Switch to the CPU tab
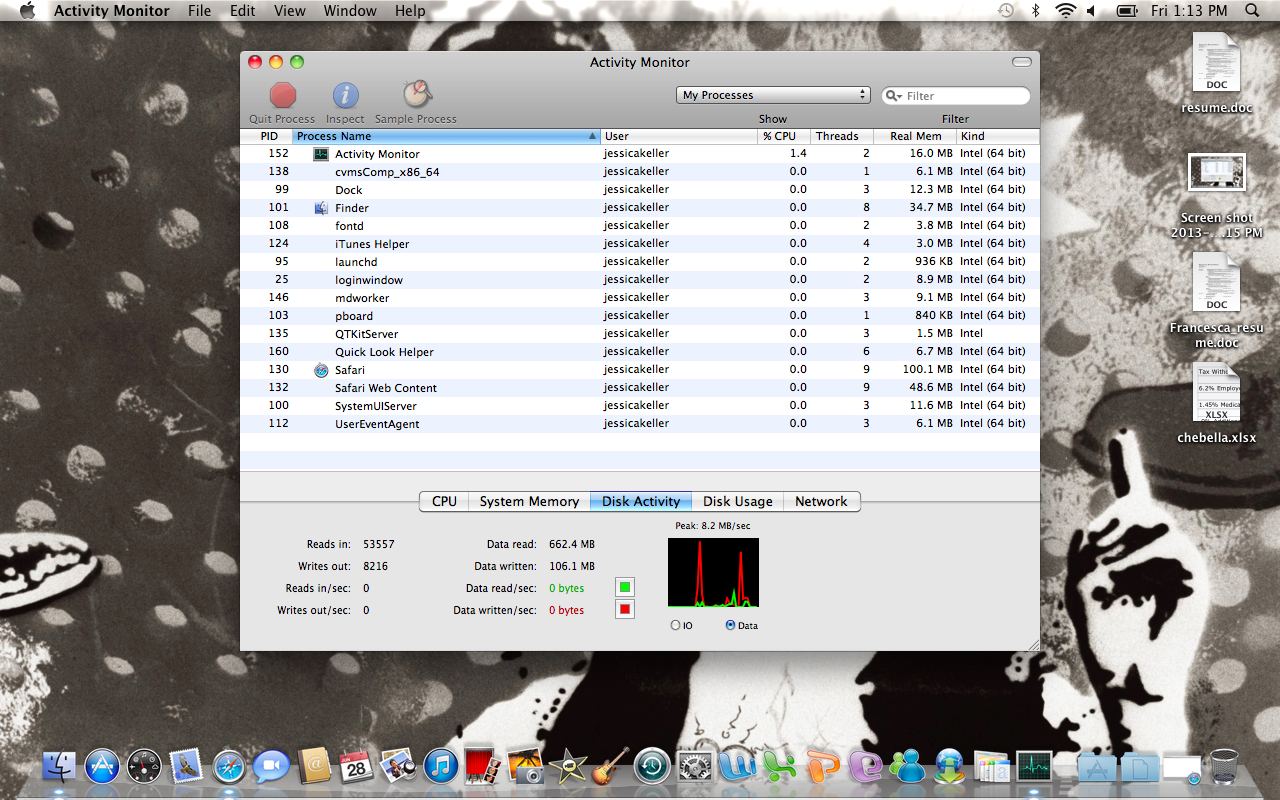This screenshot has width=1280, height=800. 444,502
